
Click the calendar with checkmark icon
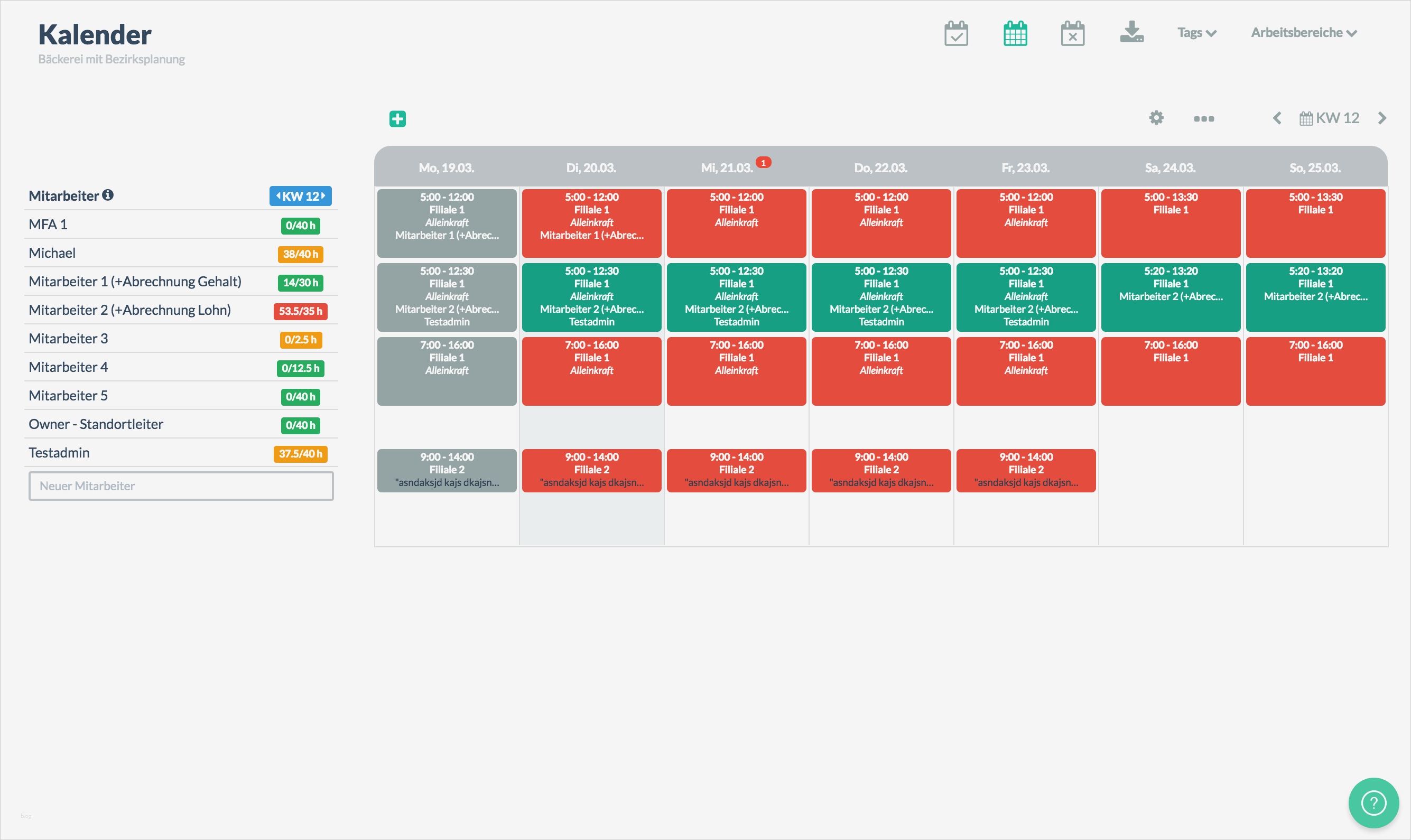tap(956, 33)
